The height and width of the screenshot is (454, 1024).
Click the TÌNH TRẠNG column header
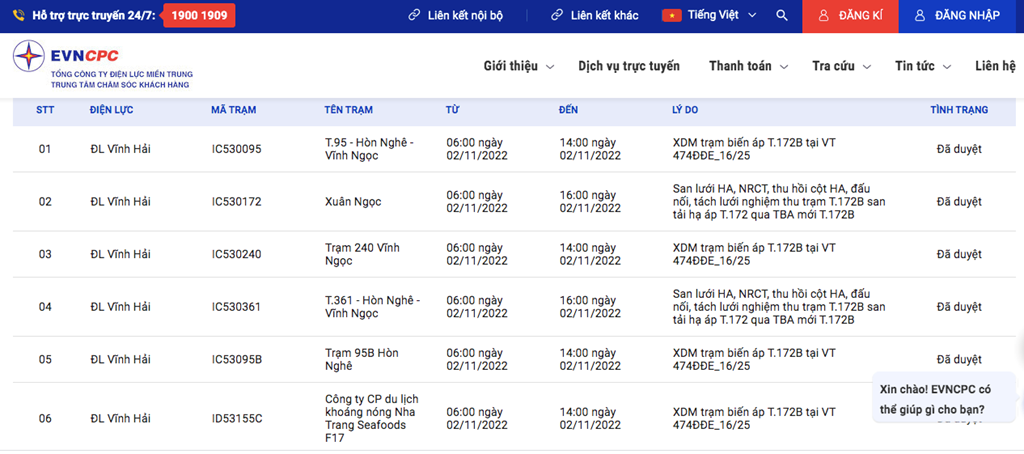coord(958,110)
